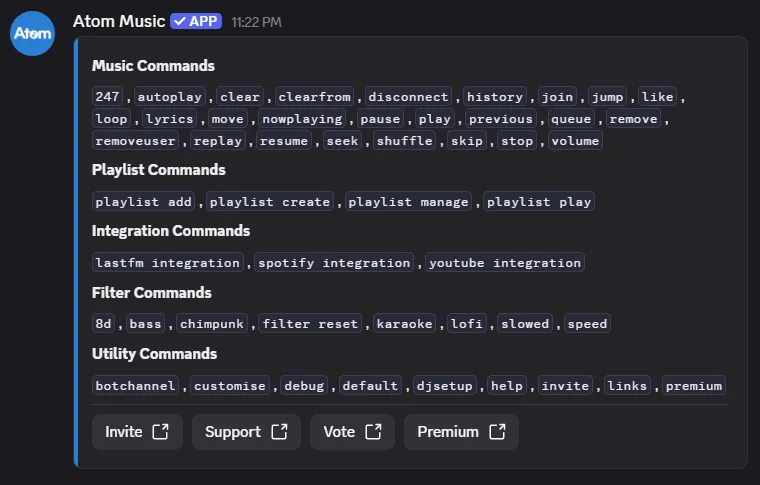Click the 'history' command tag
The height and width of the screenshot is (485, 760).
coord(495,96)
